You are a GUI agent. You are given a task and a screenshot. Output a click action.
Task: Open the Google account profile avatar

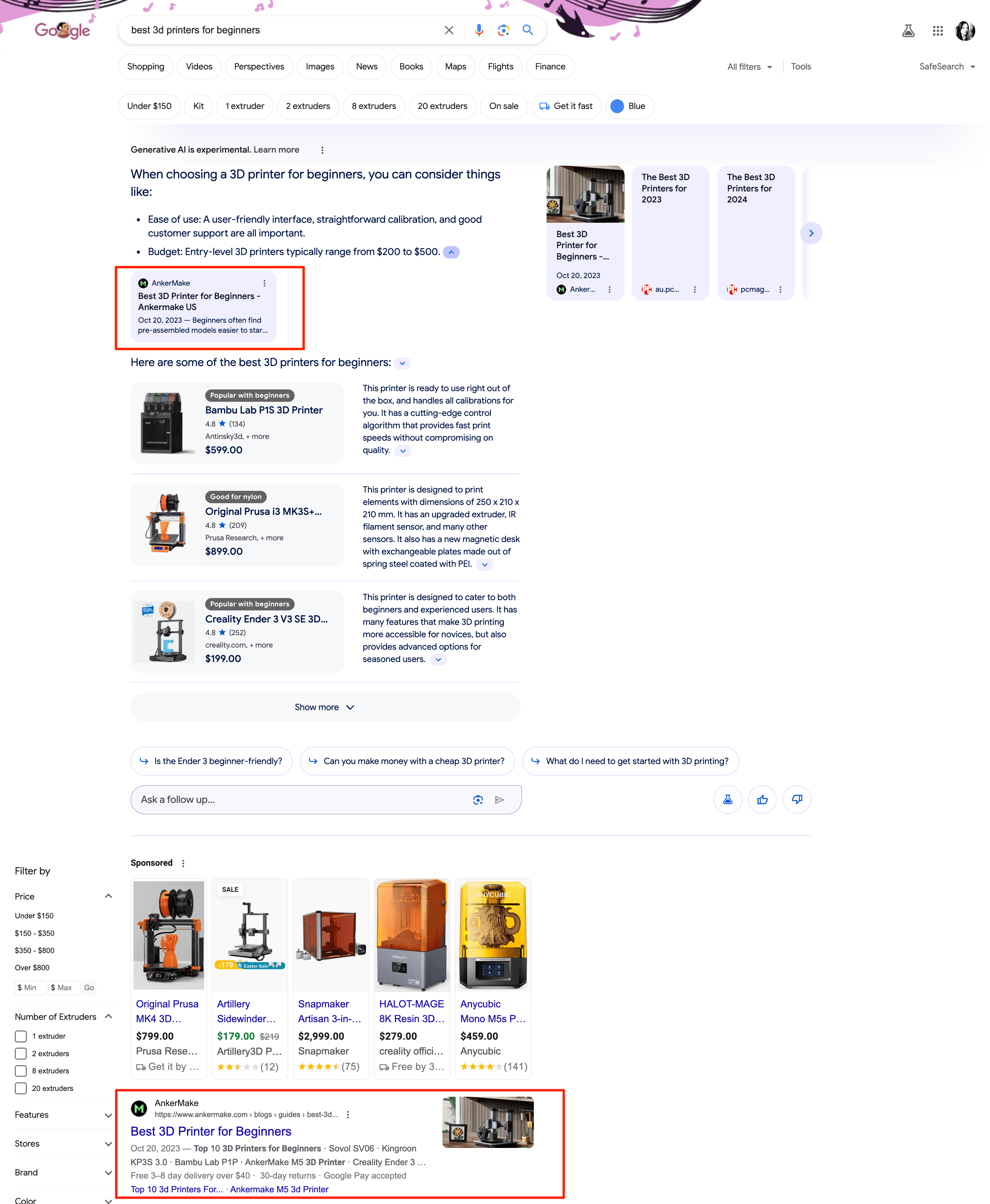(x=965, y=31)
